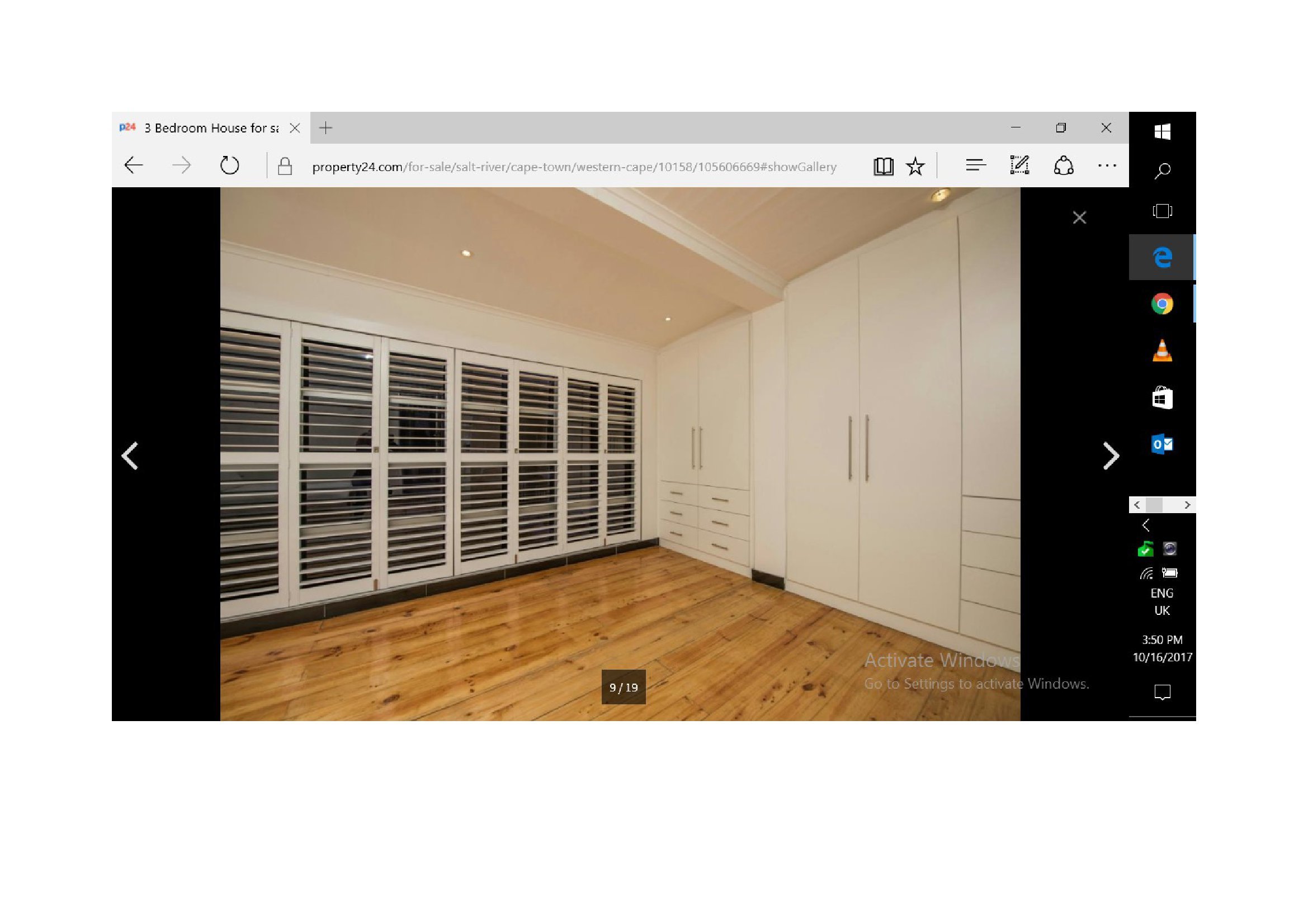The image size is (1308, 924).
Task: Open Edge Reading view book icon
Action: 883,166
